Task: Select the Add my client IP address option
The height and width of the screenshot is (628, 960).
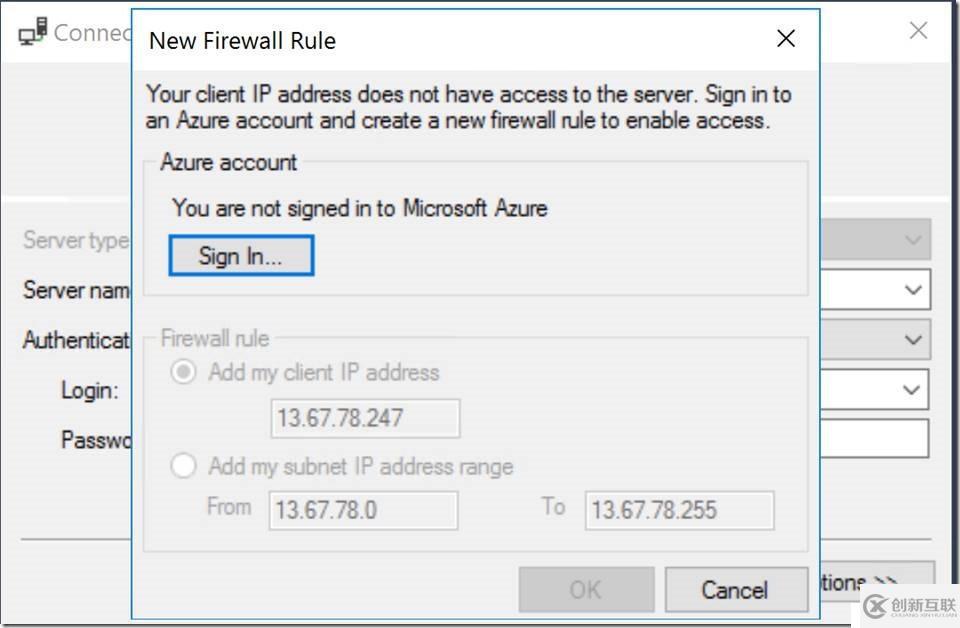Action: [x=183, y=371]
